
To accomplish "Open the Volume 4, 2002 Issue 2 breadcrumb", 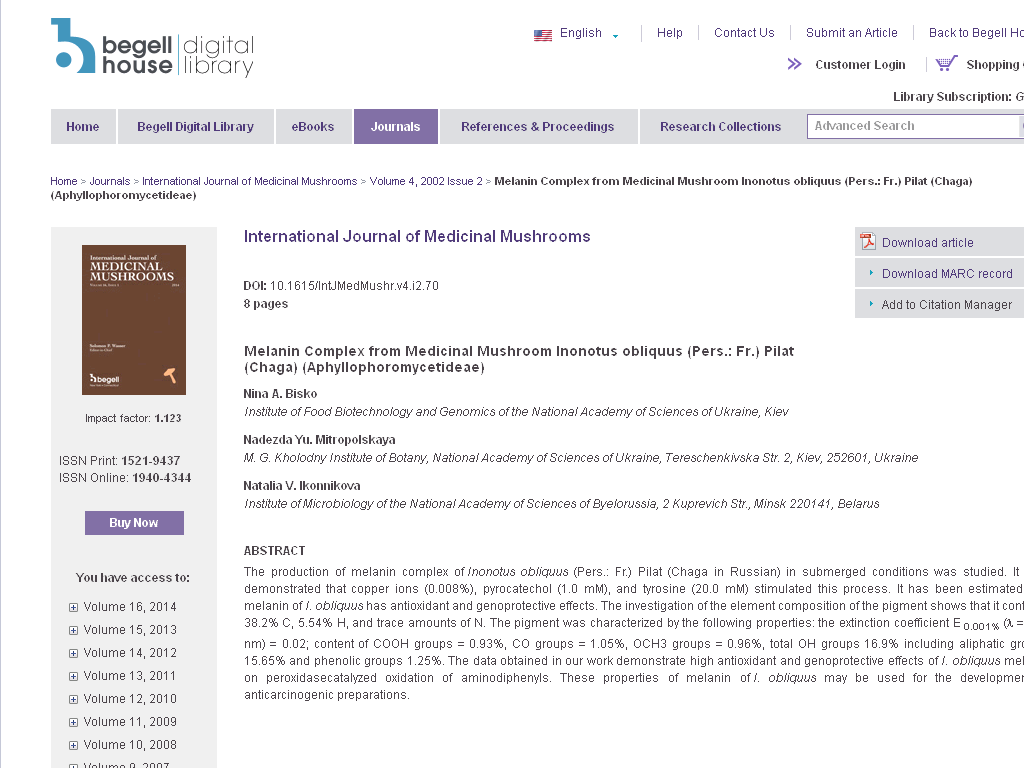I will point(426,181).
